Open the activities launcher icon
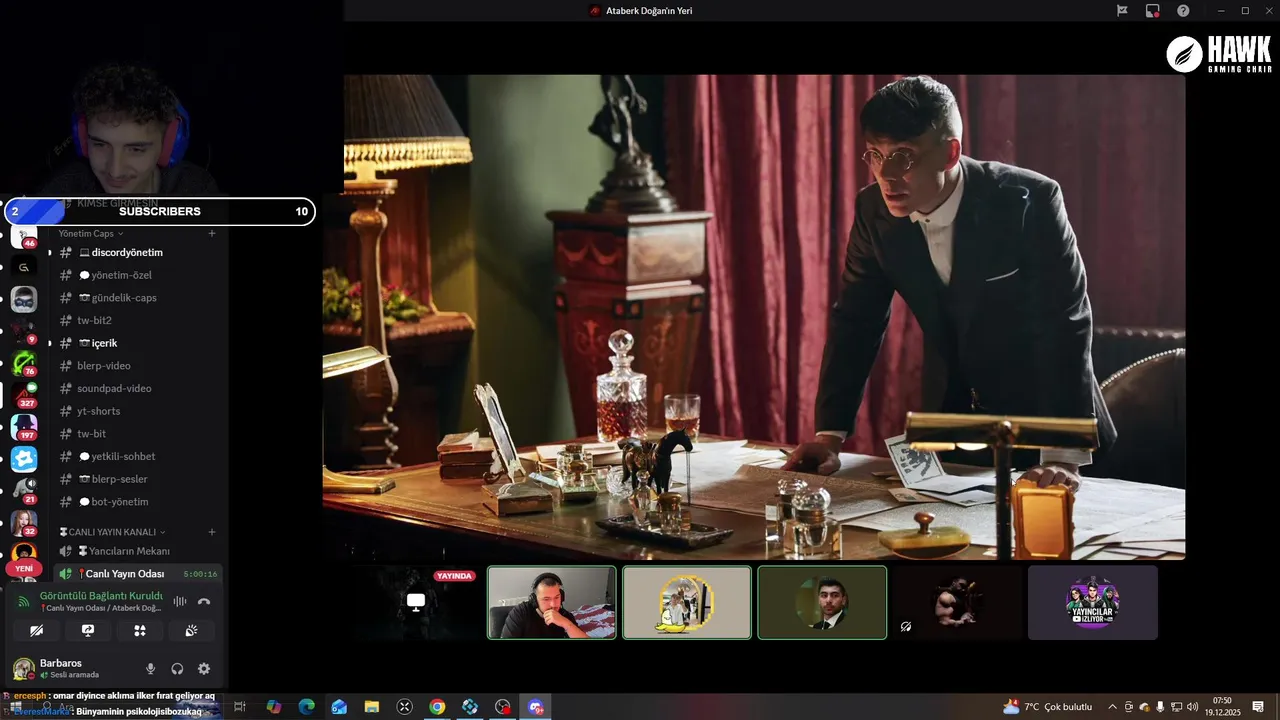 [x=140, y=631]
